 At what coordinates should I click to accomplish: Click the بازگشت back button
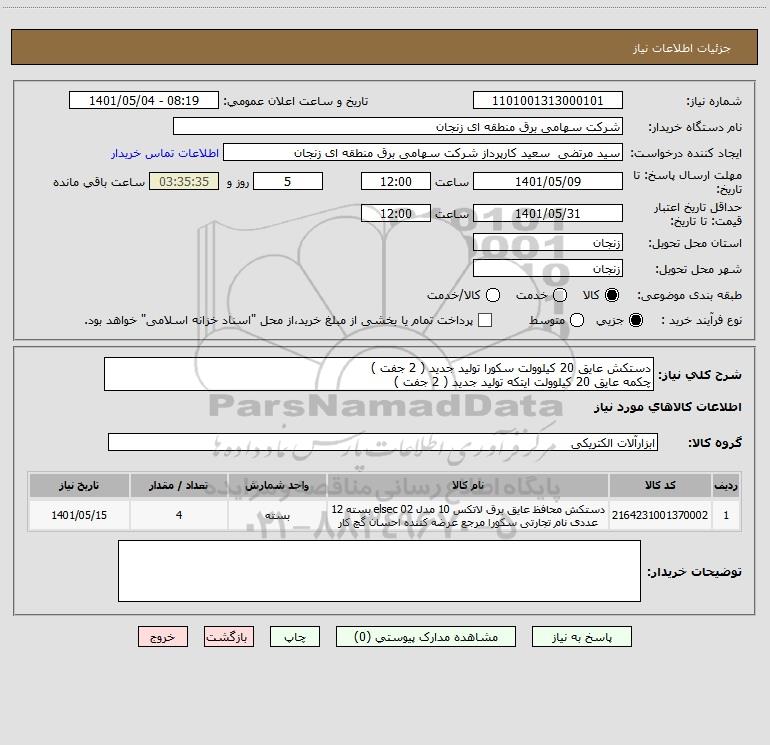pos(229,637)
